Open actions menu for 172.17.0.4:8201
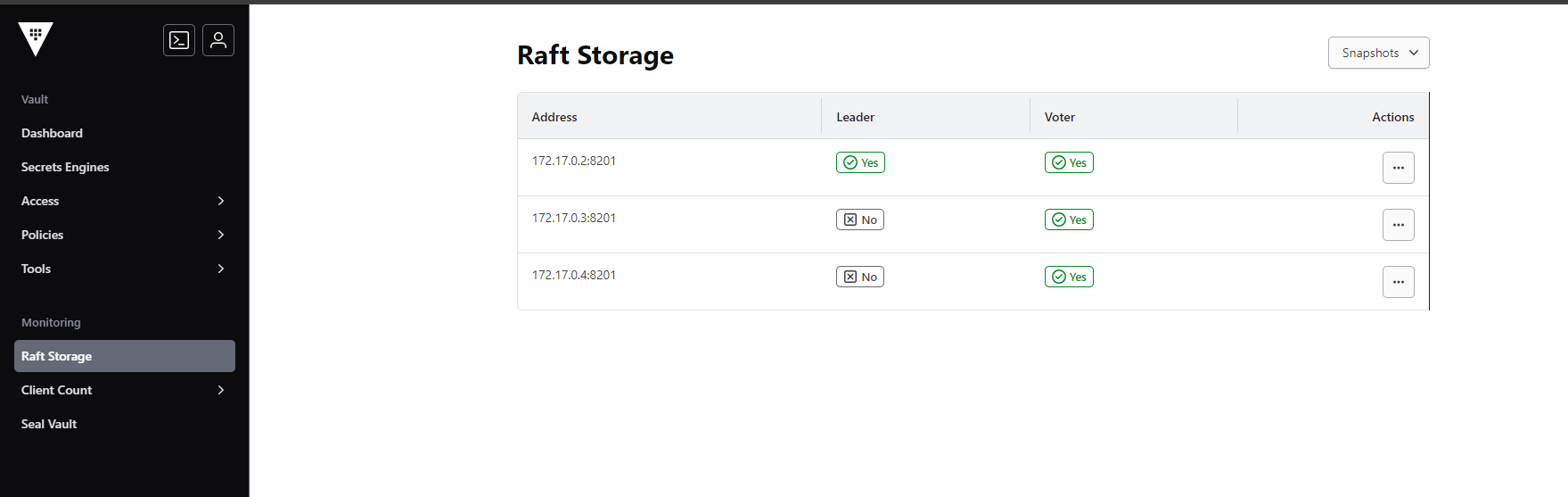 (x=1398, y=282)
